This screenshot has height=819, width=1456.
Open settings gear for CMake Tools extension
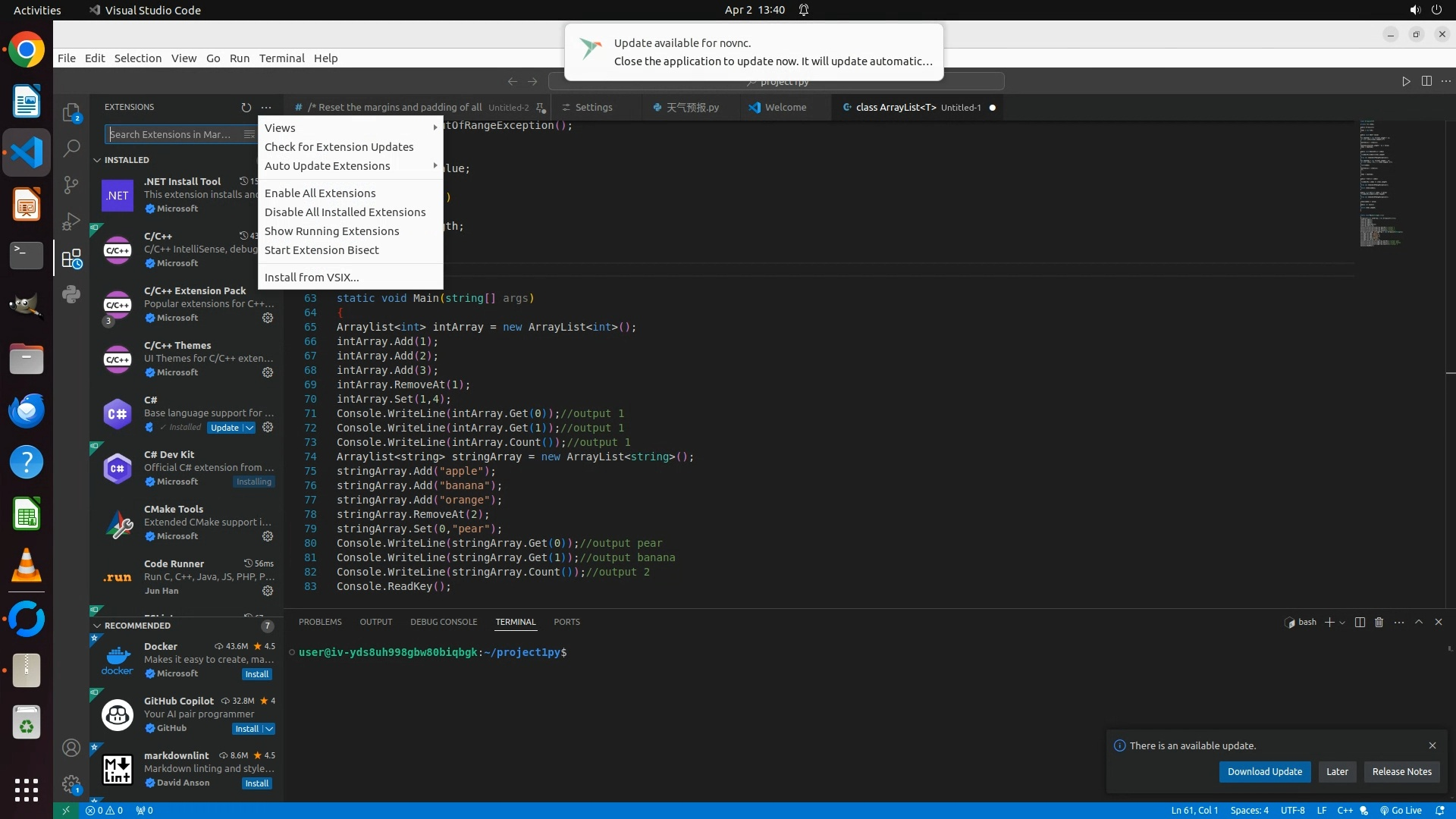268,536
